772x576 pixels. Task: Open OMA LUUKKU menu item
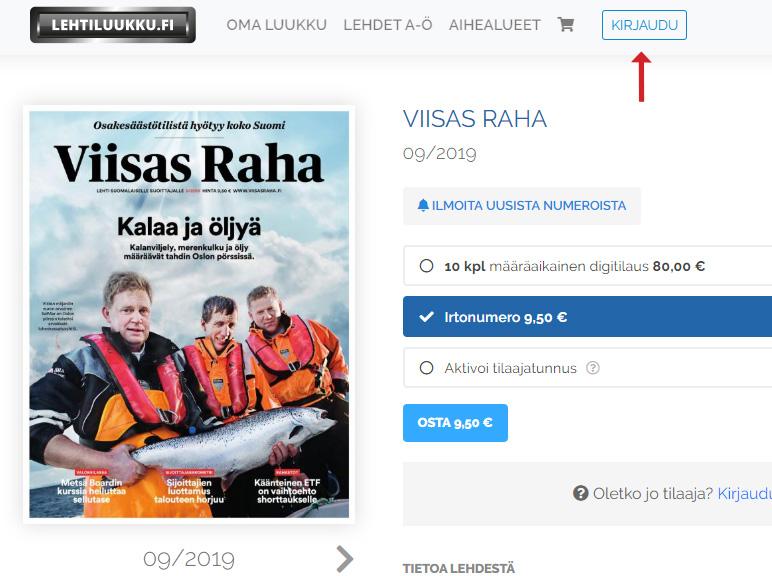point(277,25)
